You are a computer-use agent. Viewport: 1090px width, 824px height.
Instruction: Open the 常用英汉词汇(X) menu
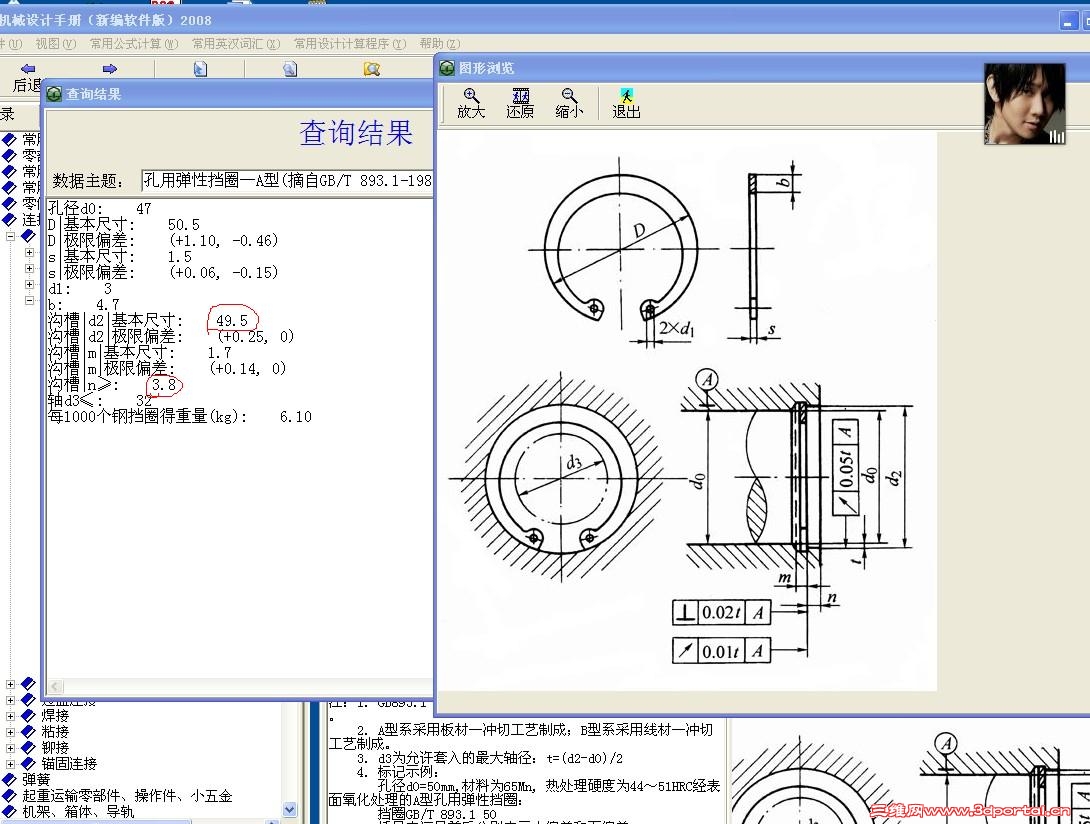tap(236, 44)
